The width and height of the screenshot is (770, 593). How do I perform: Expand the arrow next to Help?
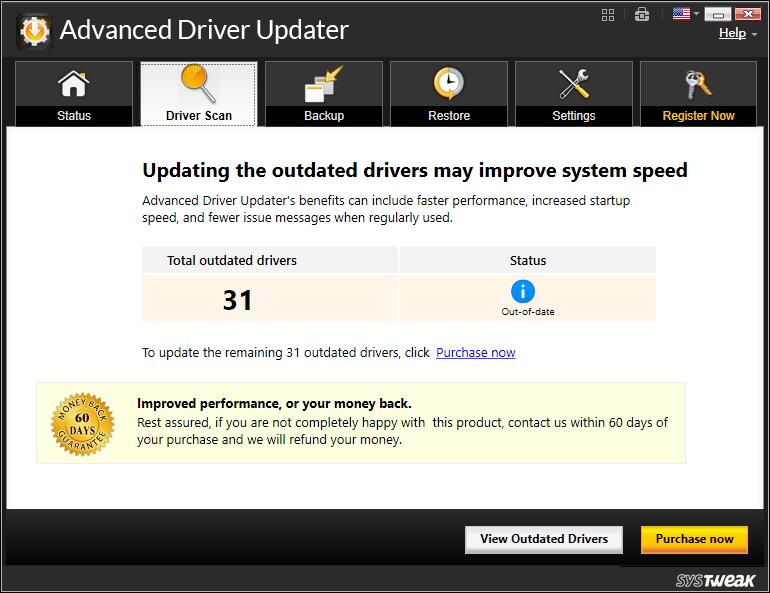point(754,34)
